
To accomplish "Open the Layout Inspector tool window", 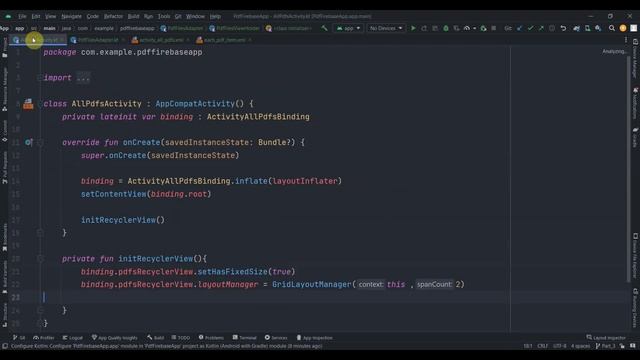I will [x=606, y=338].
